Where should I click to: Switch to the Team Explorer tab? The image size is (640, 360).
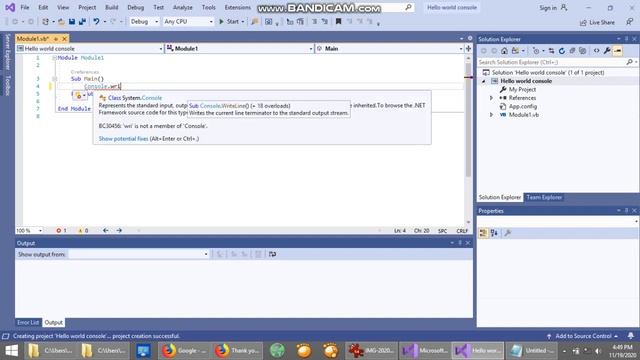544,197
